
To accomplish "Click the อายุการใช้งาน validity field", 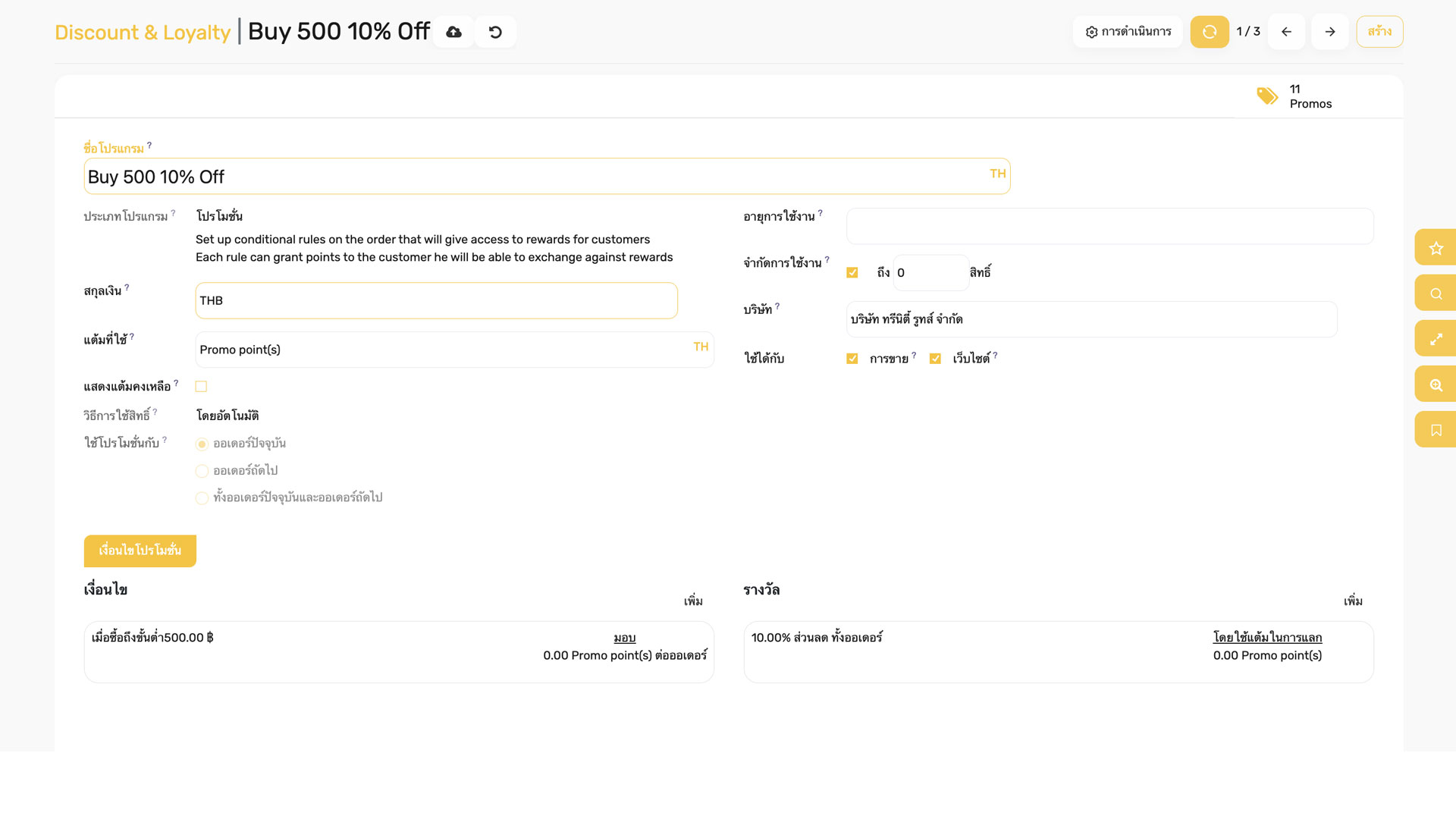I will (1109, 226).
